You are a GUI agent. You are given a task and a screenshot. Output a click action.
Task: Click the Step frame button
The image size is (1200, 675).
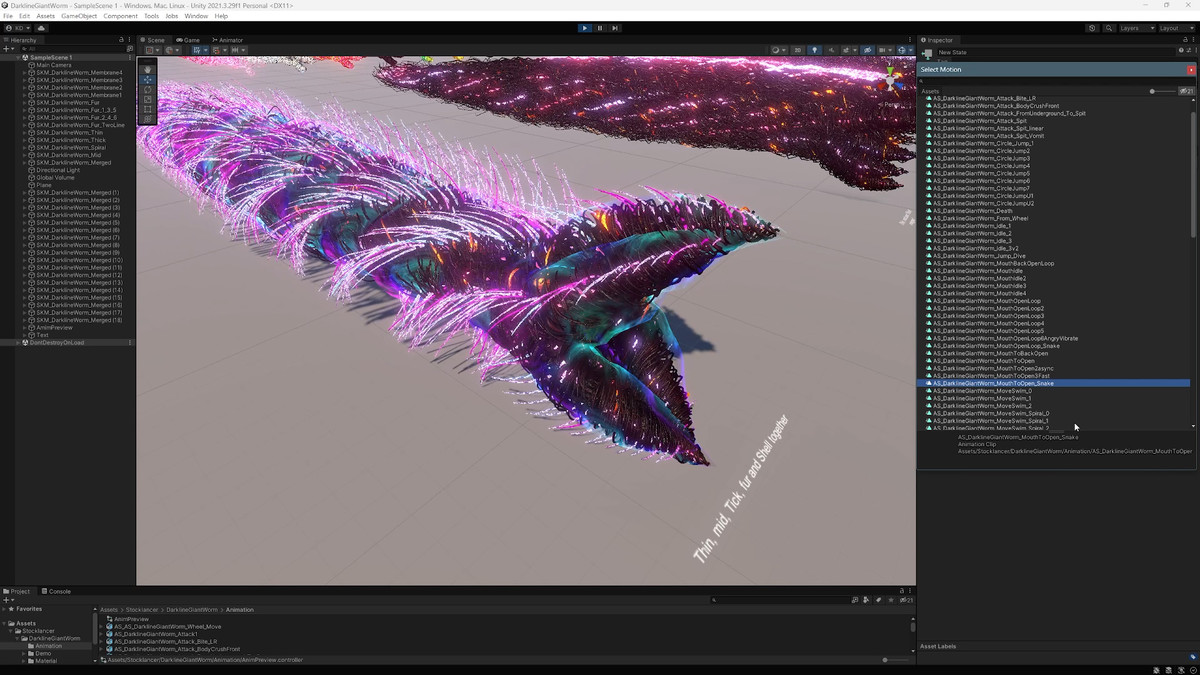[x=615, y=28]
